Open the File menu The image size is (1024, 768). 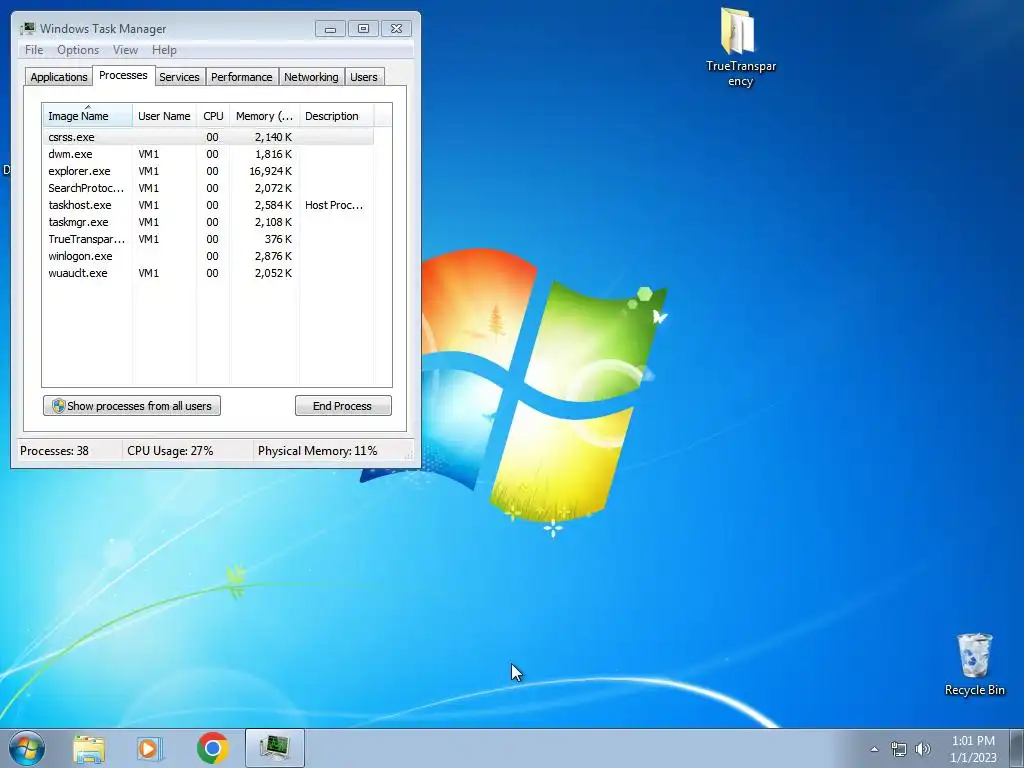(x=34, y=50)
